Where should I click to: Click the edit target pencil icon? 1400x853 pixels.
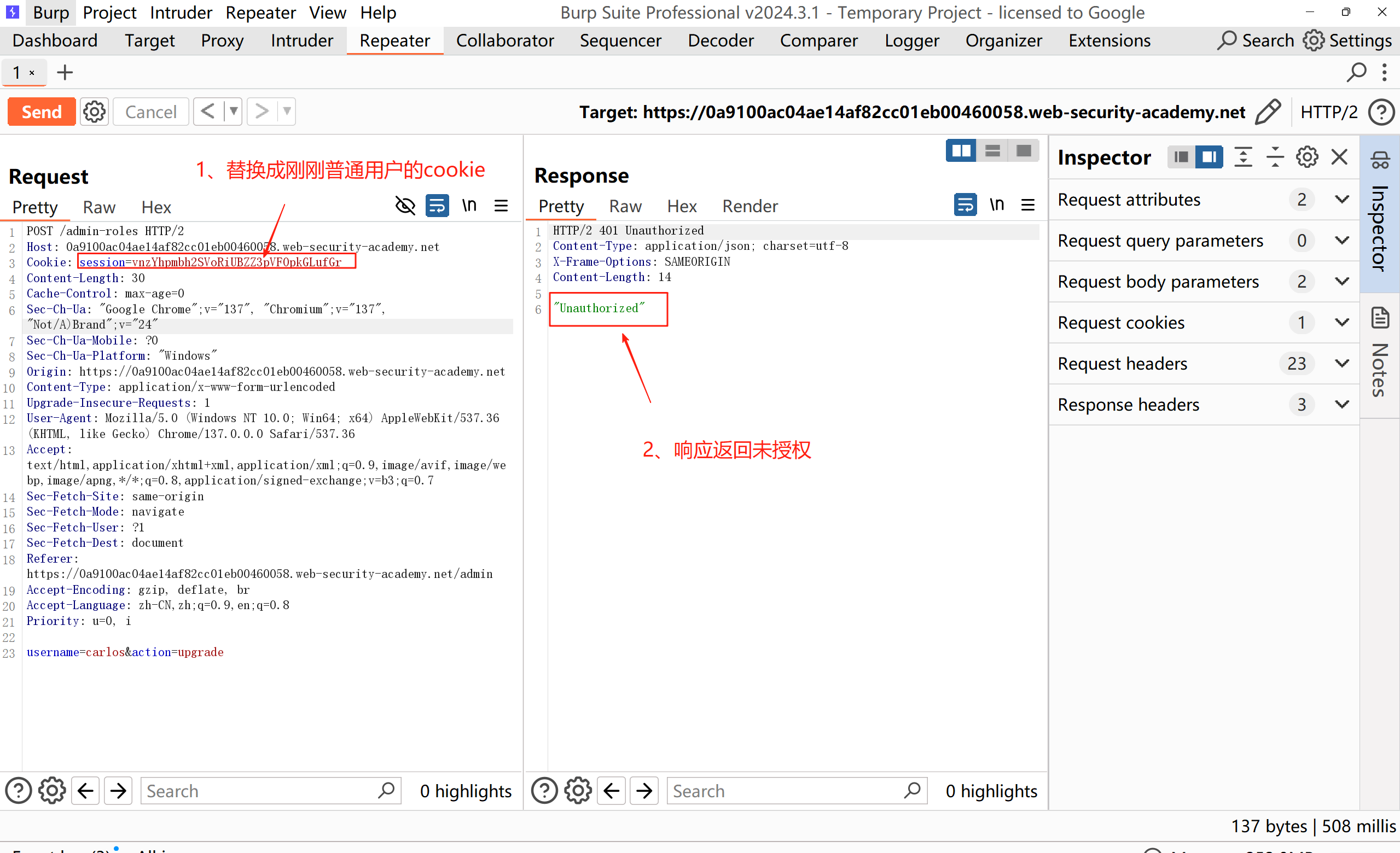click(x=1267, y=112)
